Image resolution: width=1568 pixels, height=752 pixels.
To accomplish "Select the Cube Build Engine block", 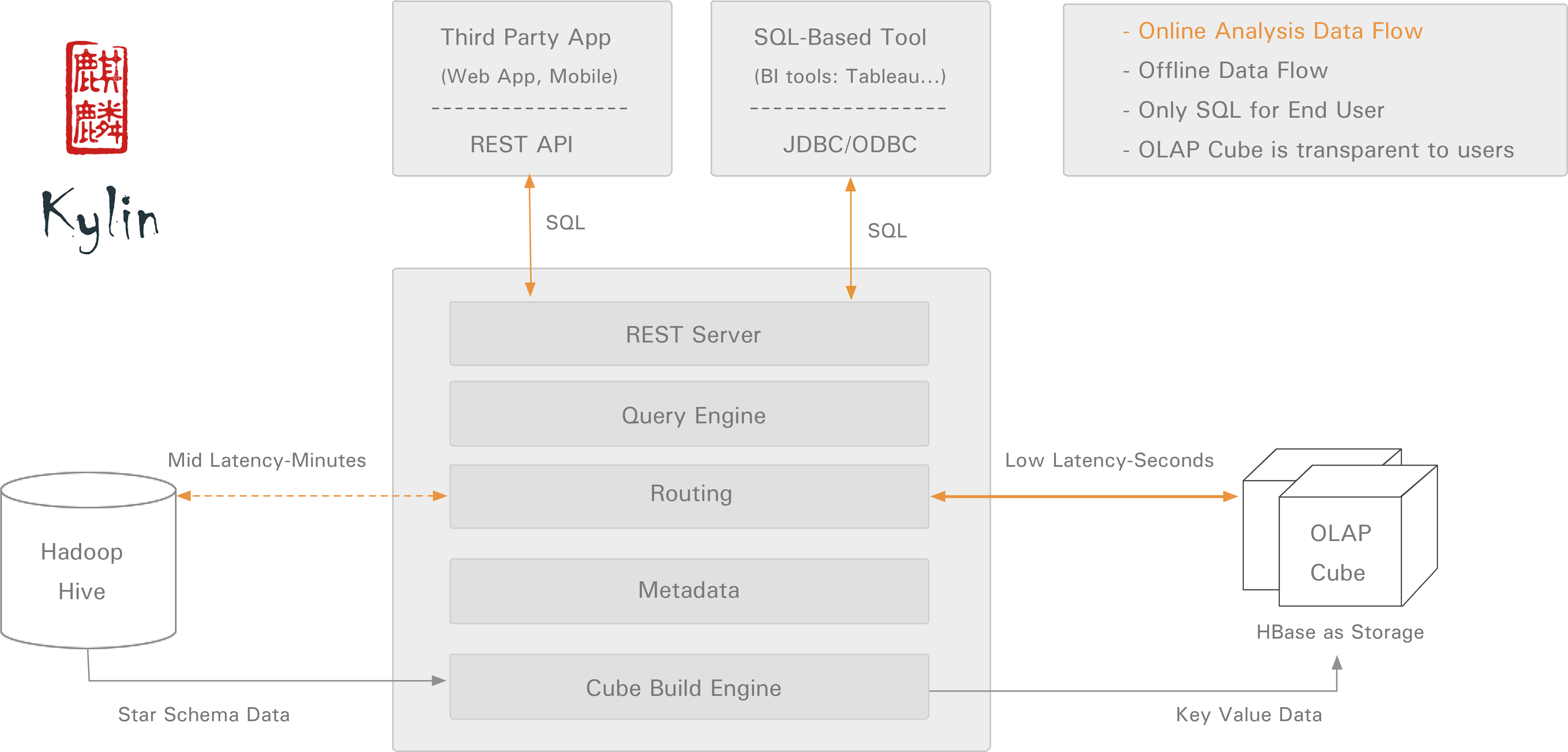I will click(x=690, y=687).
